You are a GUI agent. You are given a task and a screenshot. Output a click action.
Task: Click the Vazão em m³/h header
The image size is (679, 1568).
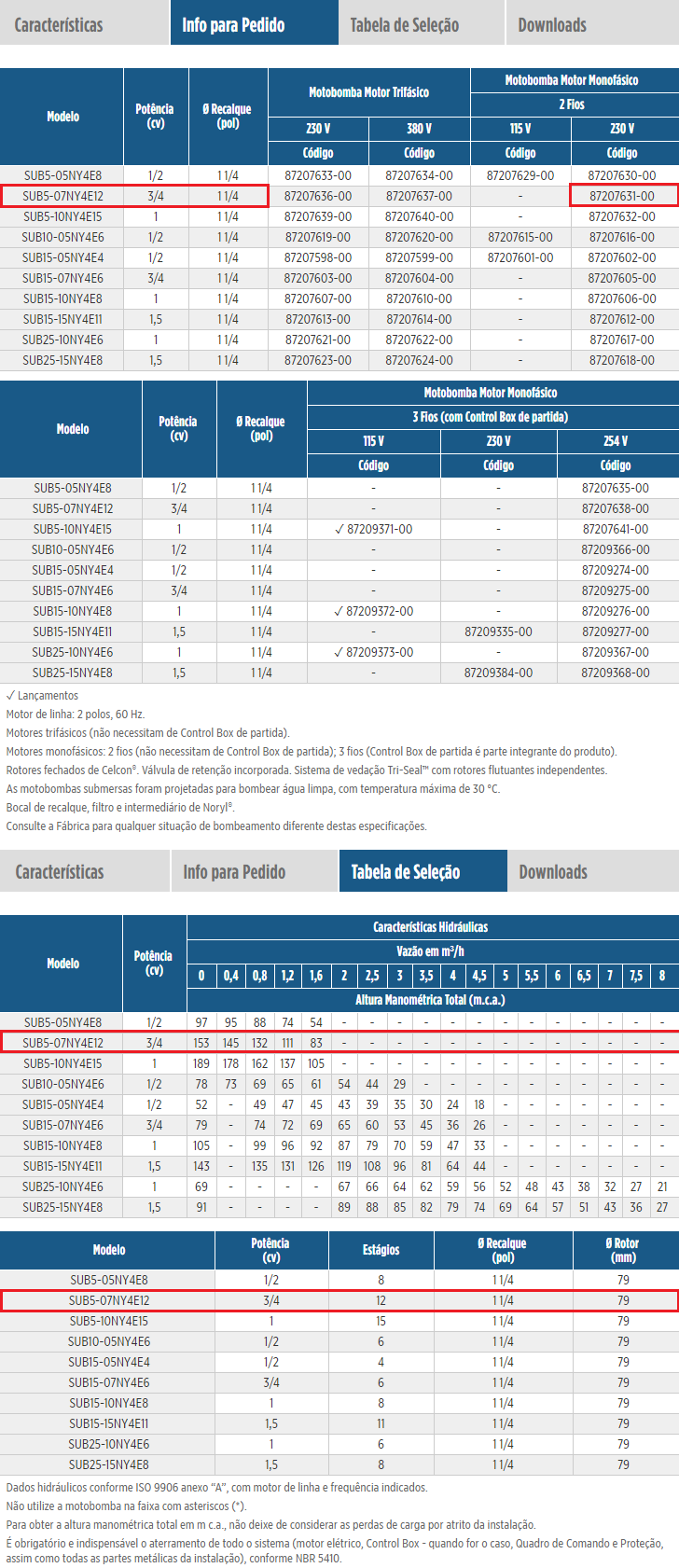click(x=430, y=951)
